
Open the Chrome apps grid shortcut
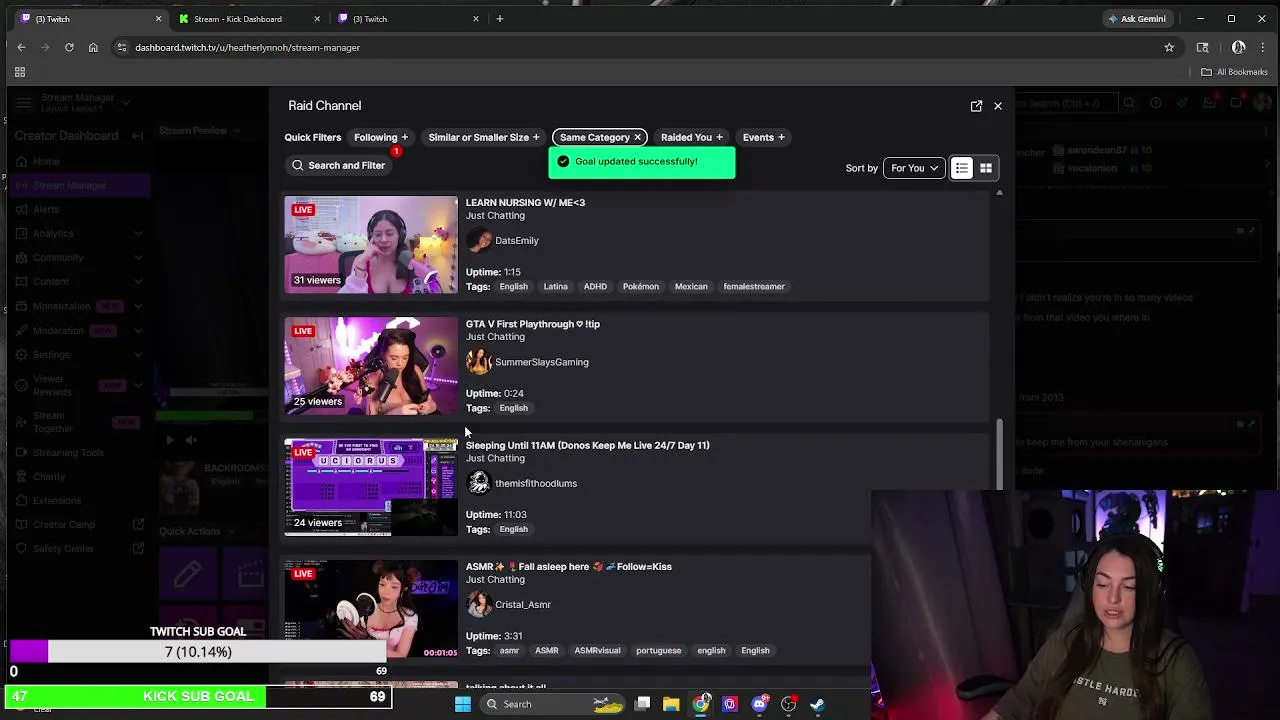[x=19, y=72]
